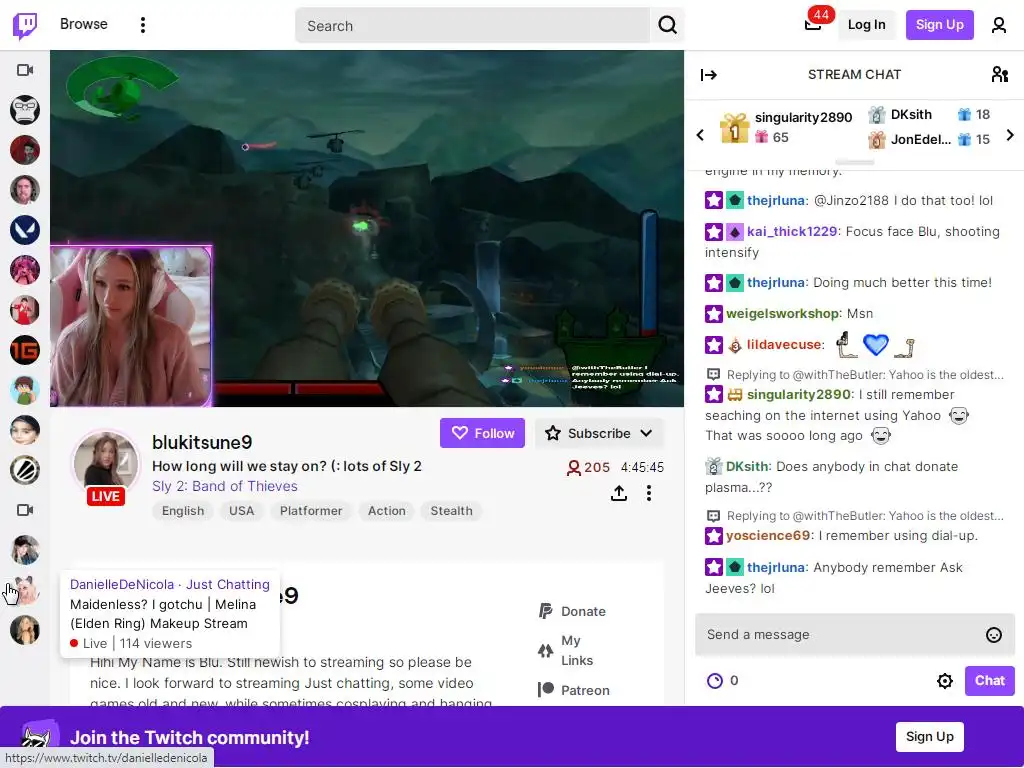Open the 1G logo channel in the sidebar
1024x768 pixels.
[25, 350]
